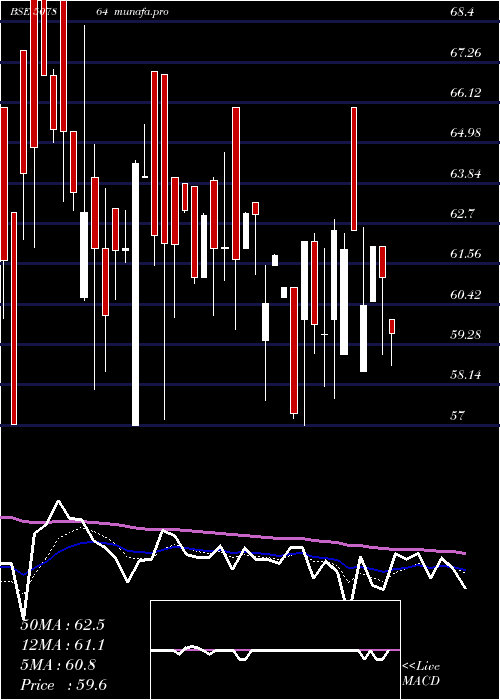Image resolution: width=500 pixels, height=700 pixels.
Task: Click the 60.42 price axis label
Action: [x=466, y=294]
